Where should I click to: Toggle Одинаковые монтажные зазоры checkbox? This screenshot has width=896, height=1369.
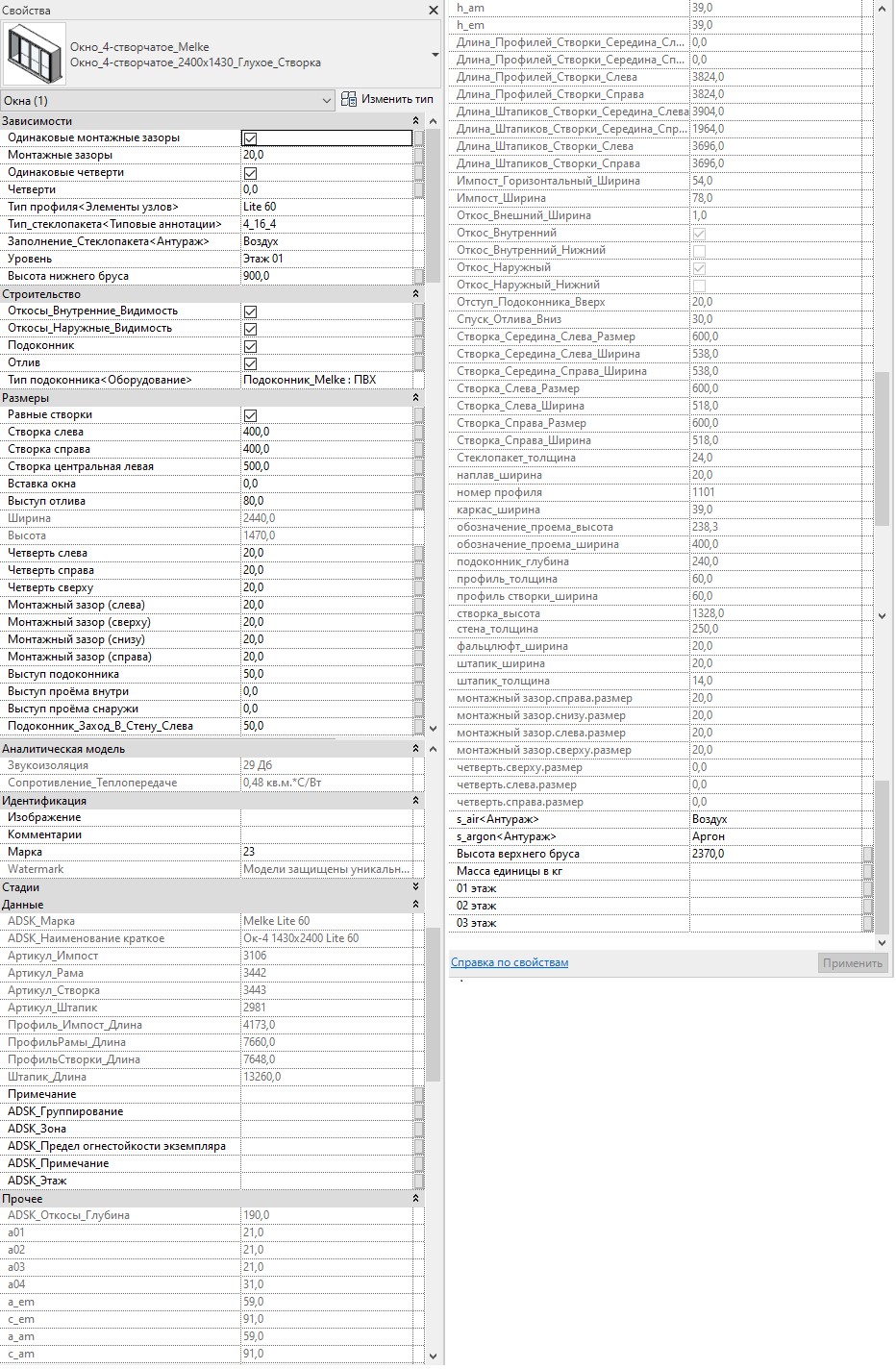pyautogui.click(x=250, y=138)
